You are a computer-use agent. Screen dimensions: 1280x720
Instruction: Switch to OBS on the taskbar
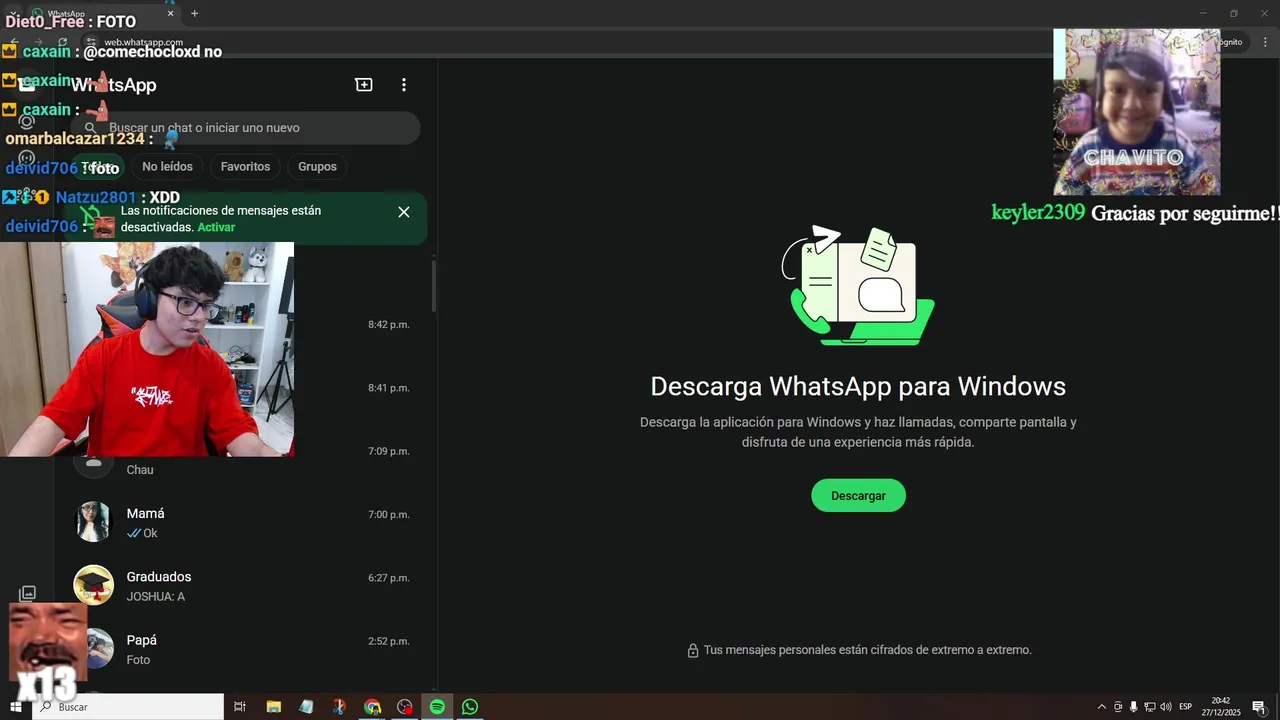coord(404,707)
